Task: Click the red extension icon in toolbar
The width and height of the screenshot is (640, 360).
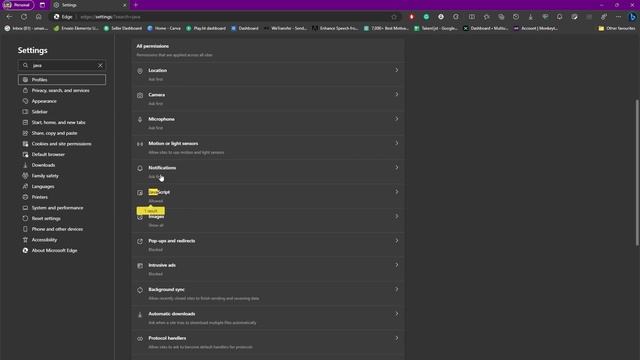Action: [411, 17]
